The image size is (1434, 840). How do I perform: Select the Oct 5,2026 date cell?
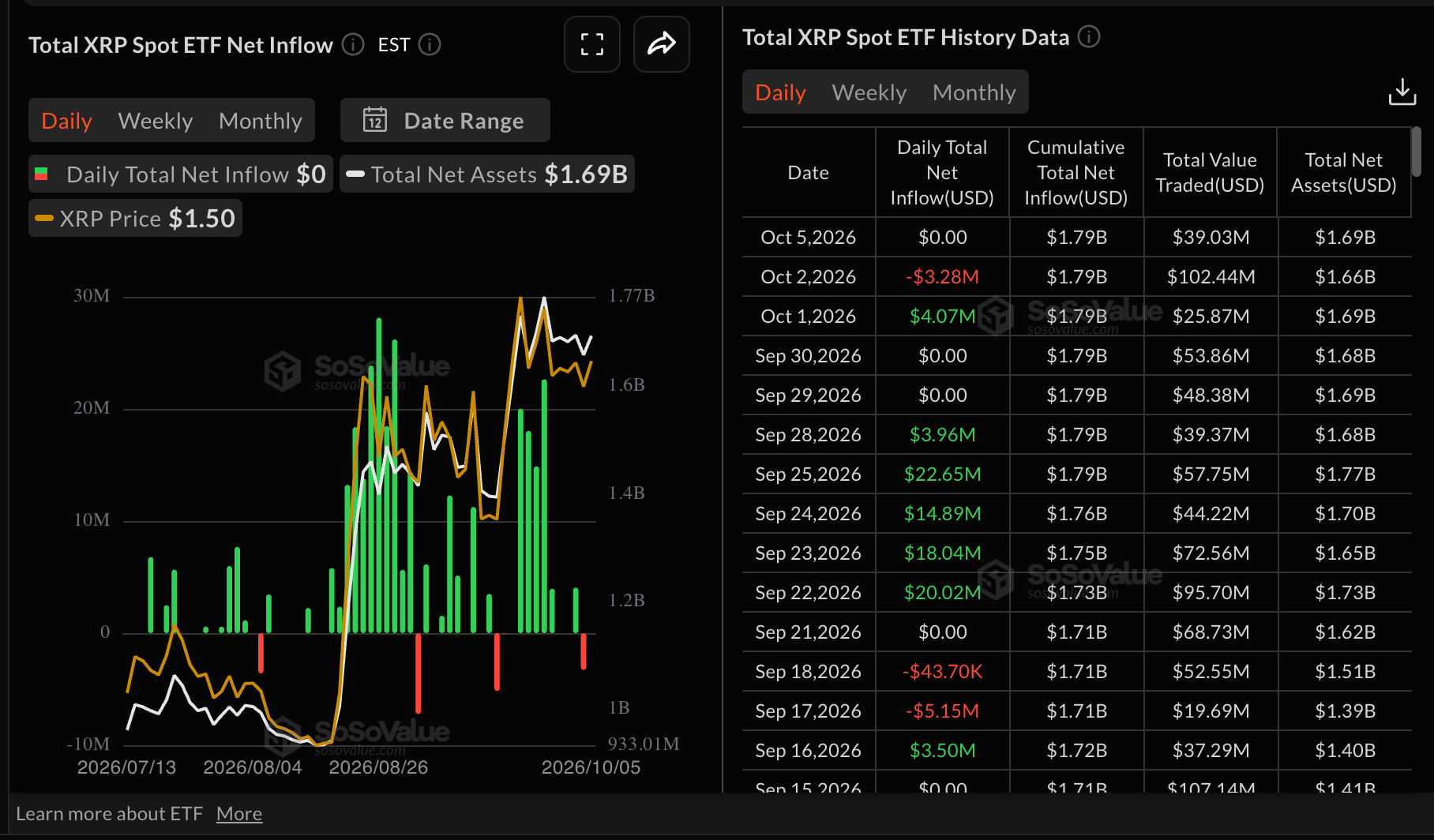click(x=809, y=237)
